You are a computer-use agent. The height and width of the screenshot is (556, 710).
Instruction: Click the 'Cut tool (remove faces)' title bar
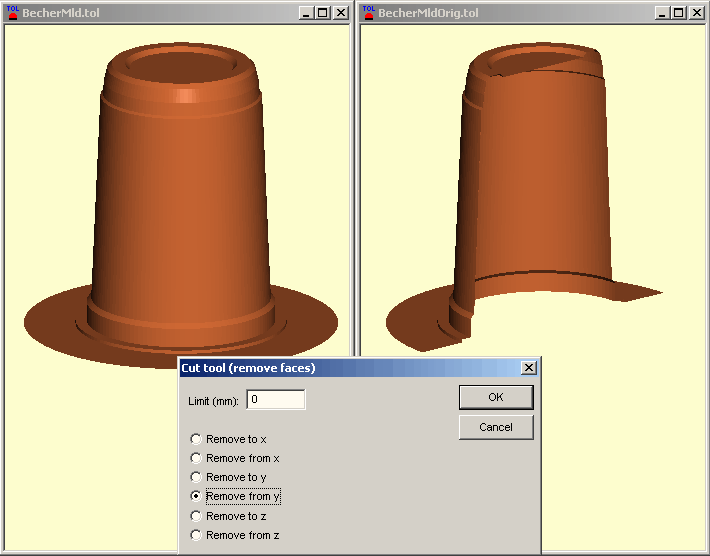pyautogui.click(x=360, y=368)
